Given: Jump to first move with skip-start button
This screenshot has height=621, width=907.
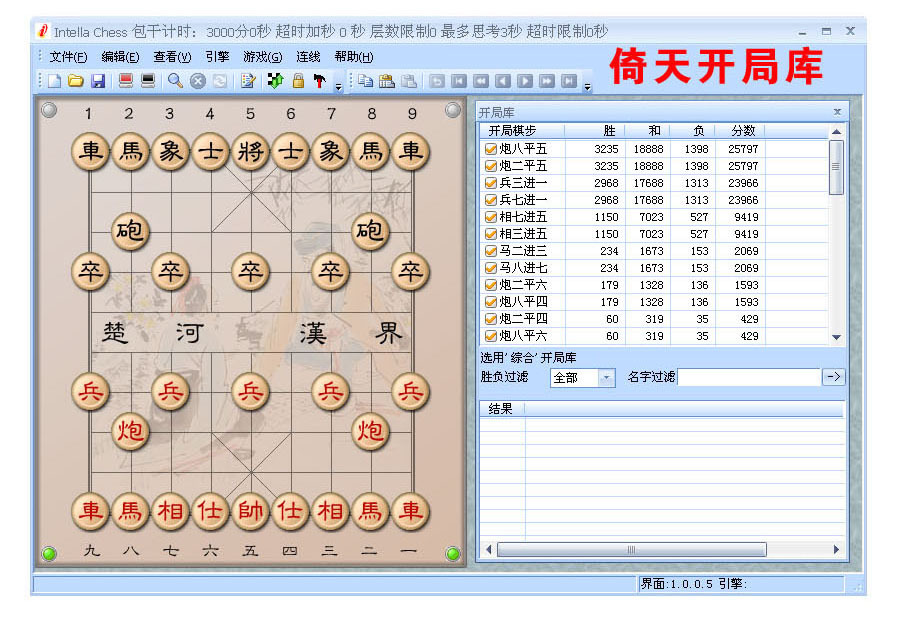Looking at the screenshot, I should click(x=459, y=81).
